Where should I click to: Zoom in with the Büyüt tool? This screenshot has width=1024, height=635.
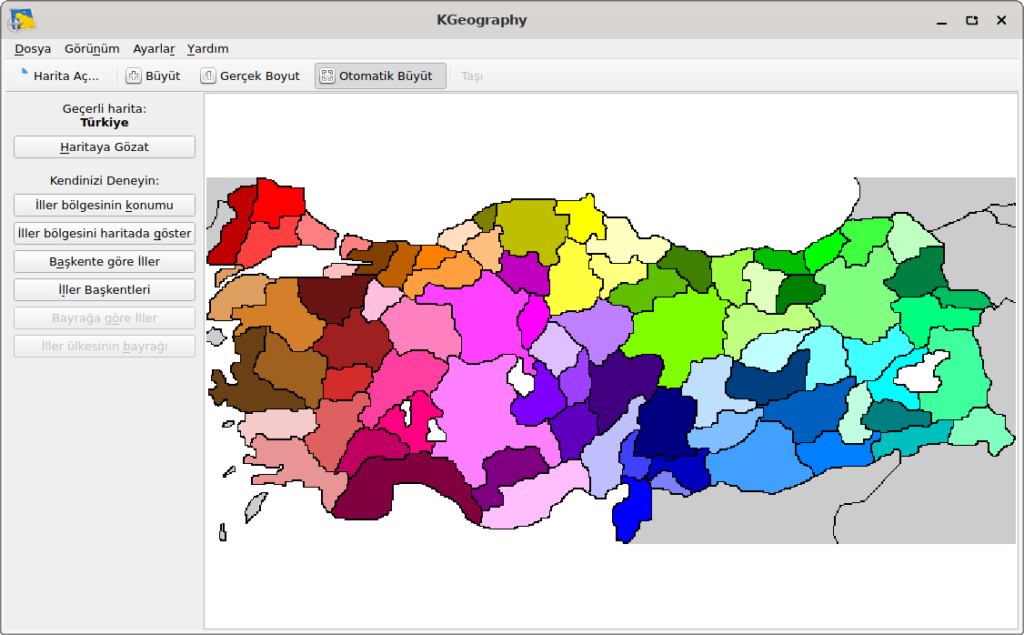click(x=153, y=76)
